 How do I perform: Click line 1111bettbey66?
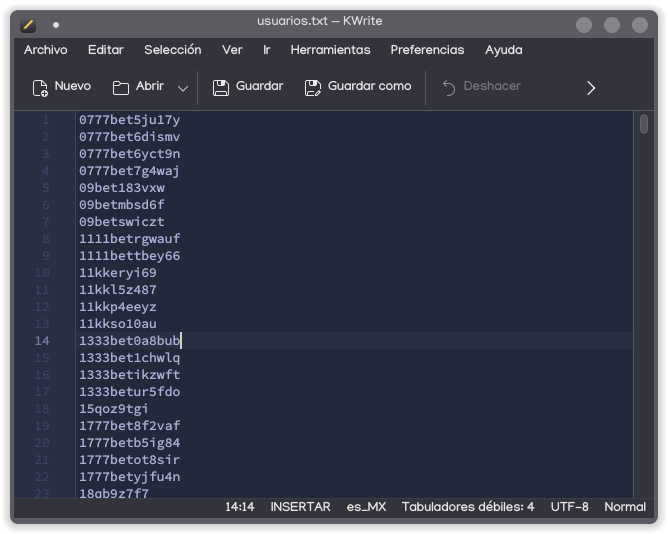coord(130,256)
